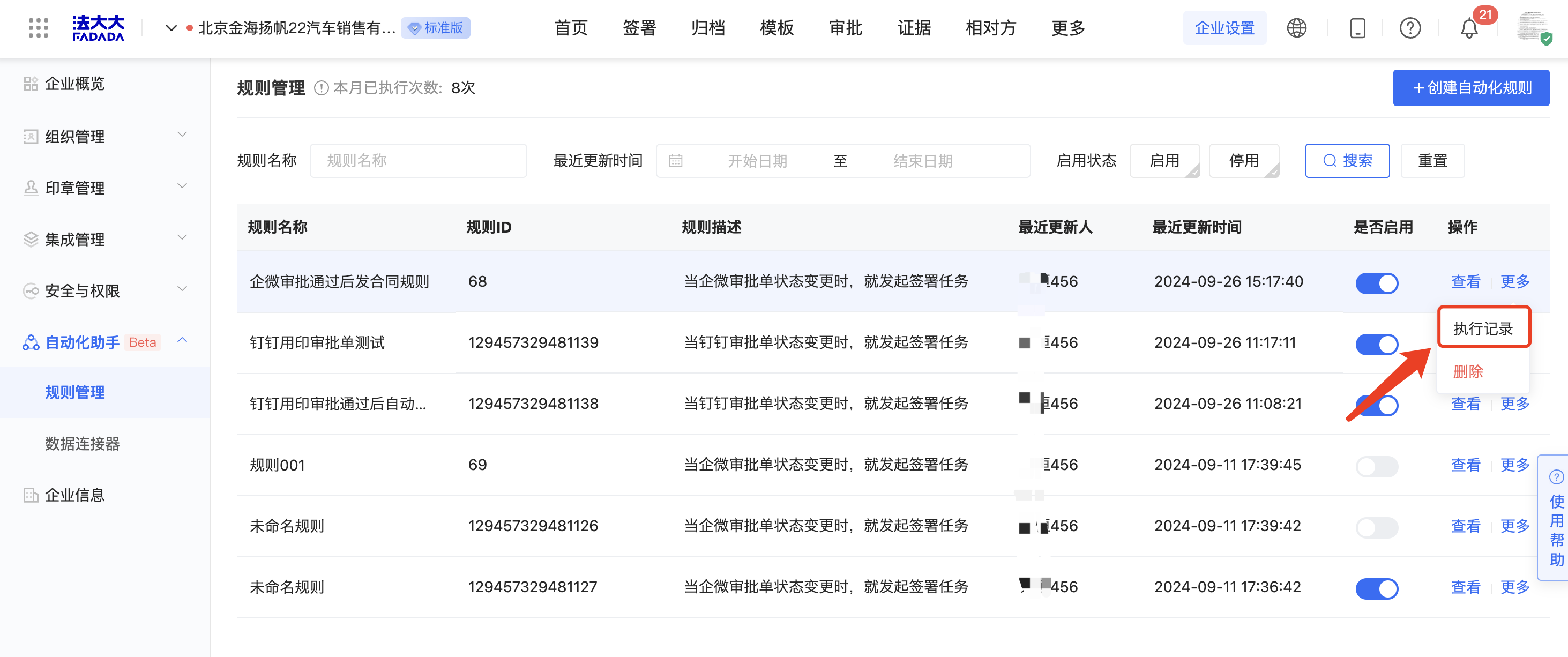1568x657 pixels.
Task: Open the 更多 top nav menu
Action: tap(1068, 28)
